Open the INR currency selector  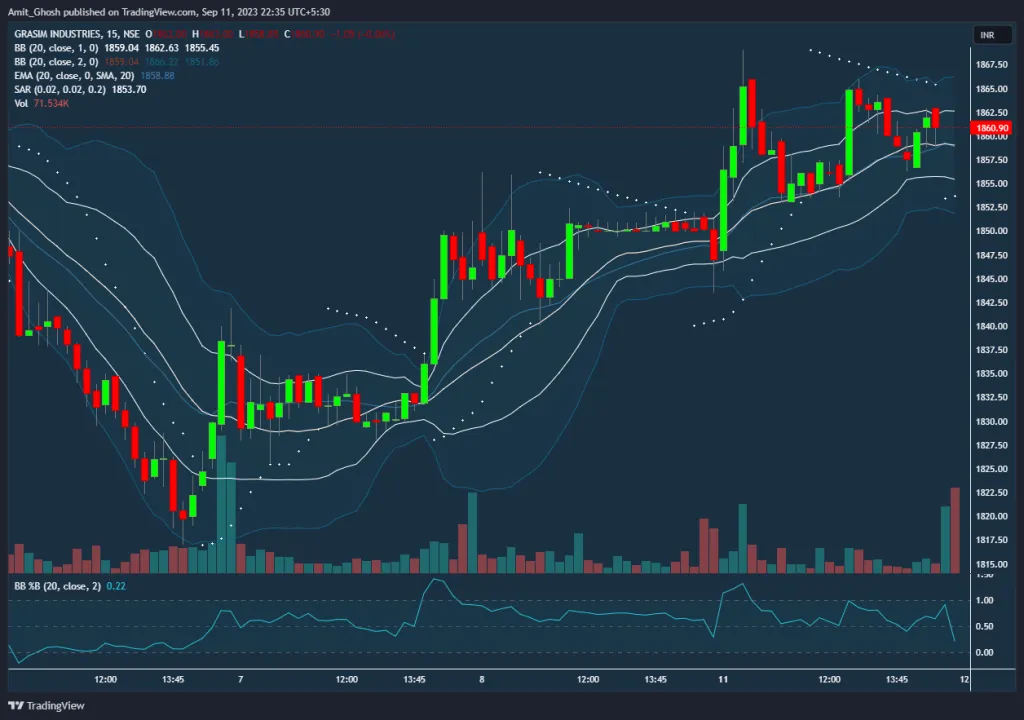(985, 36)
